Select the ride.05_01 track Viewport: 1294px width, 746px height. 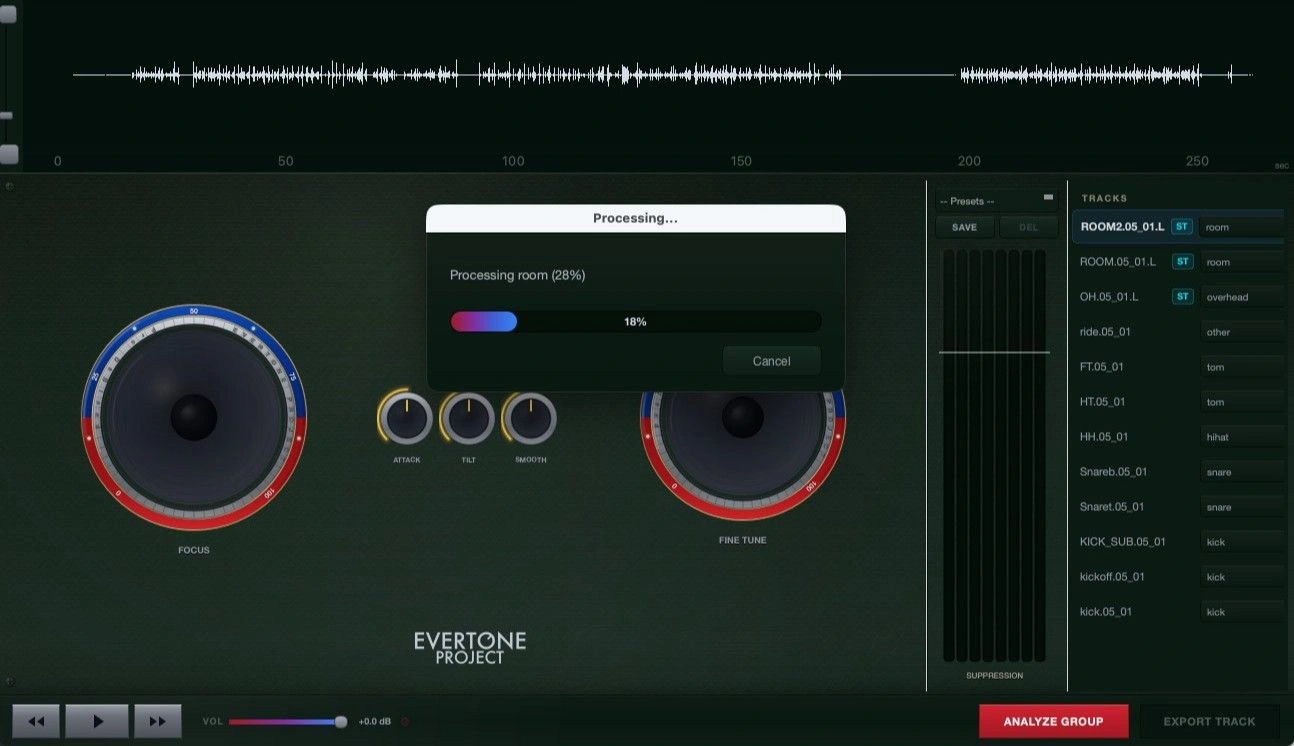(1105, 332)
